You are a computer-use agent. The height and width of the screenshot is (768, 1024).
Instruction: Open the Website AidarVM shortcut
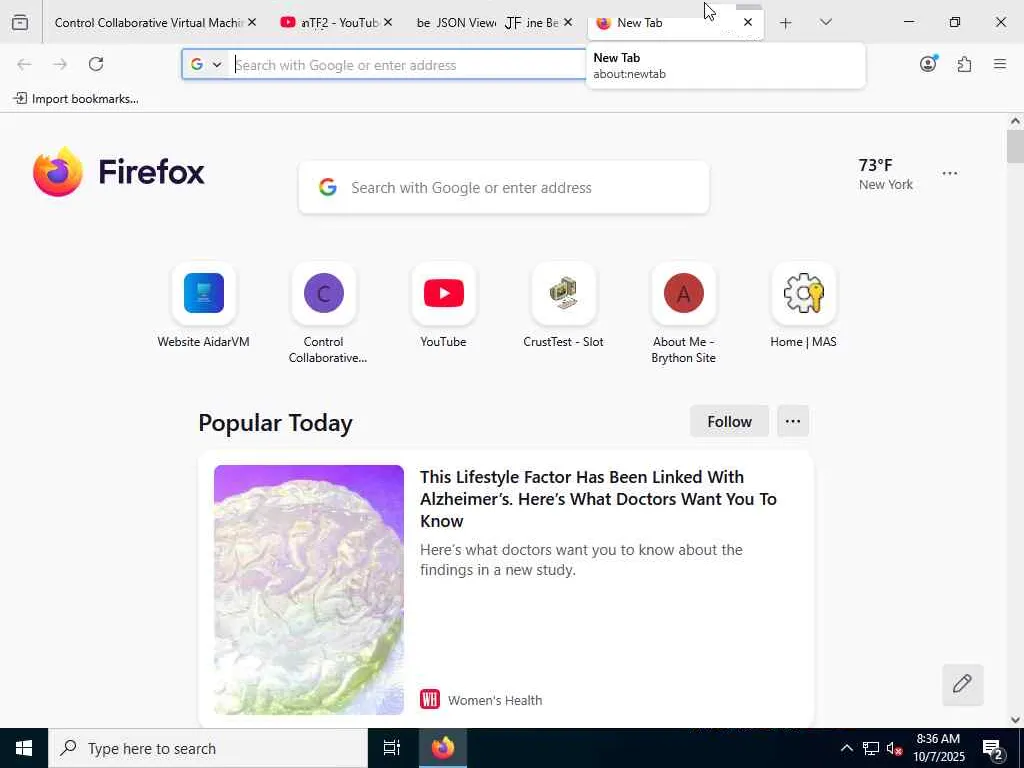click(x=204, y=306)
